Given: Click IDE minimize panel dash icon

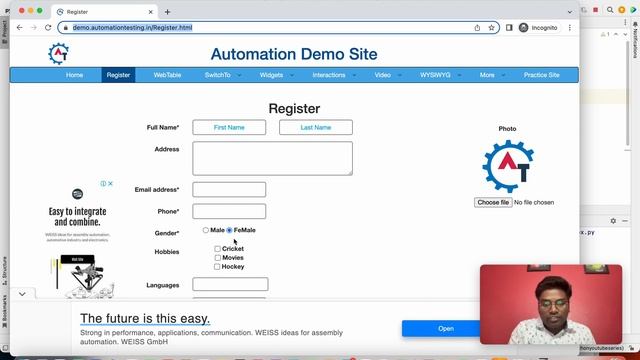Looking at the screenshot, I should 625,221.
